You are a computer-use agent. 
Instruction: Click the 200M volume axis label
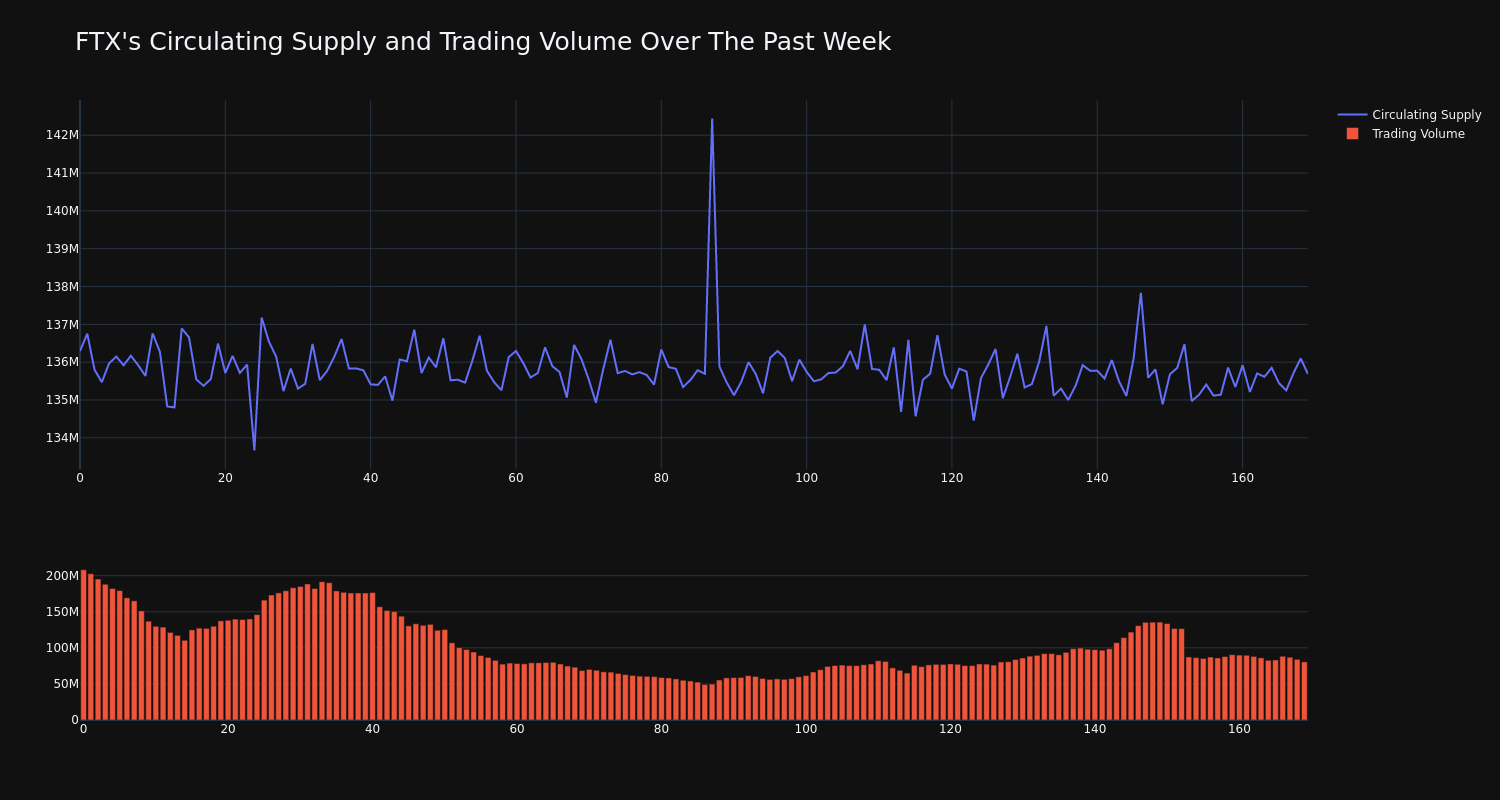[x=62, y=576]
